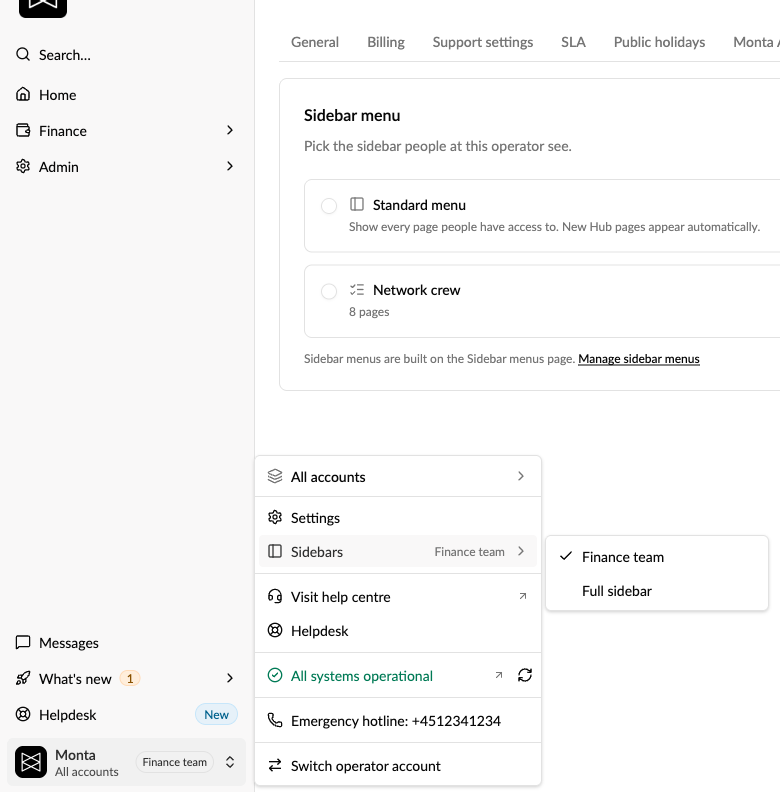
Task: Select the Network crew radio button
Action: point(329,291)
